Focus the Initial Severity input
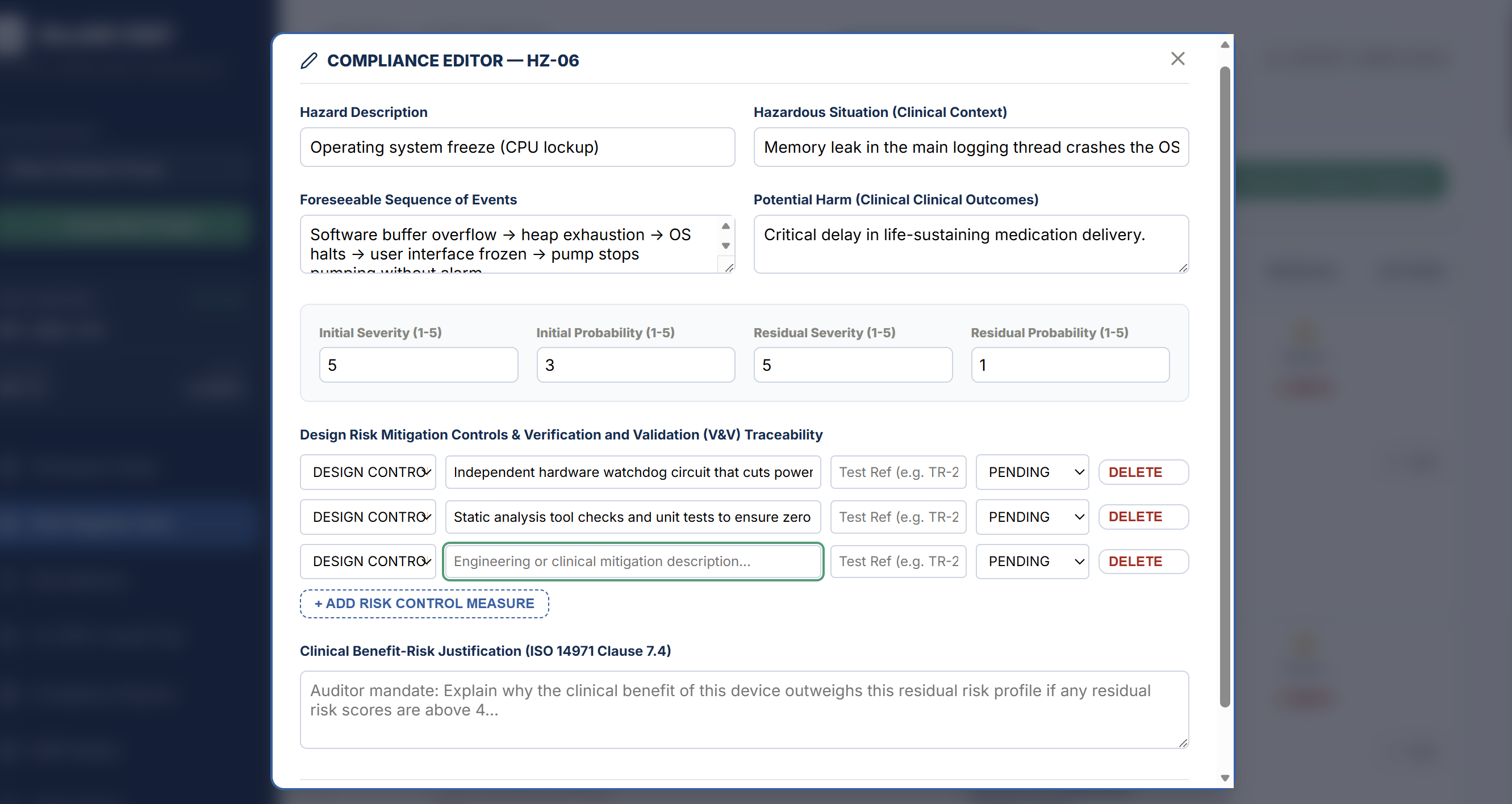This screenshot has height=804, width=1512. point(419,365)
